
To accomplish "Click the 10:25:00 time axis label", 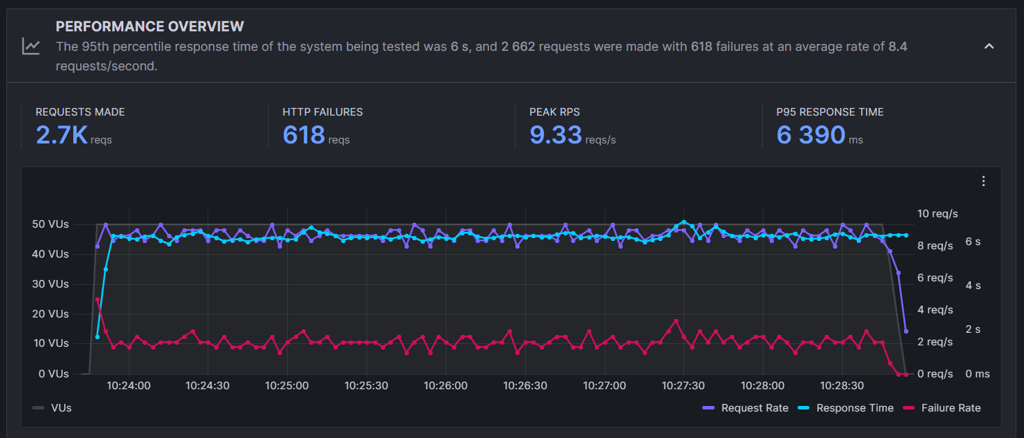I will tap(288, 386).
